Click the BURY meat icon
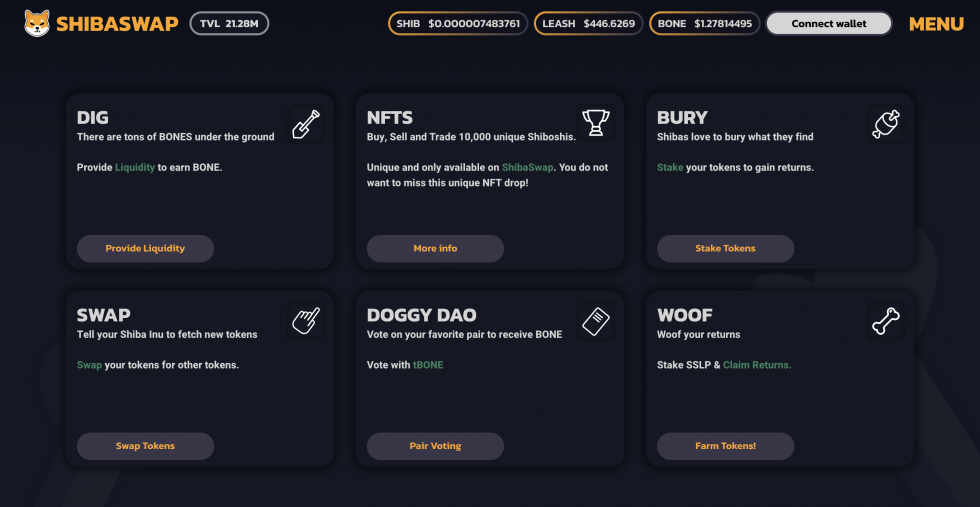The width and height of the screenshot is (980, 507). [885, 124]
